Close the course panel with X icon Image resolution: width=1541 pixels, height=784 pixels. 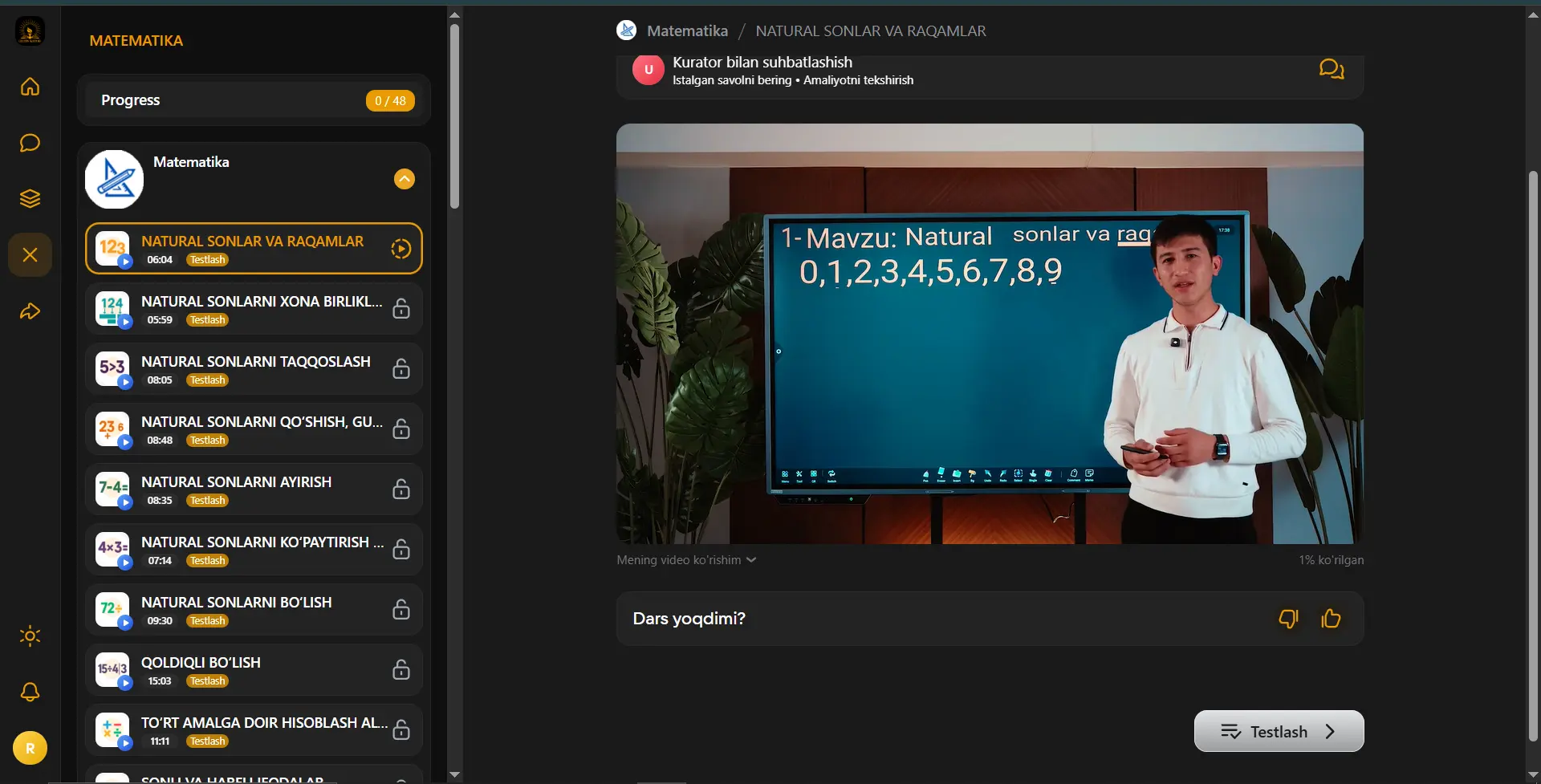coord(30,255)
